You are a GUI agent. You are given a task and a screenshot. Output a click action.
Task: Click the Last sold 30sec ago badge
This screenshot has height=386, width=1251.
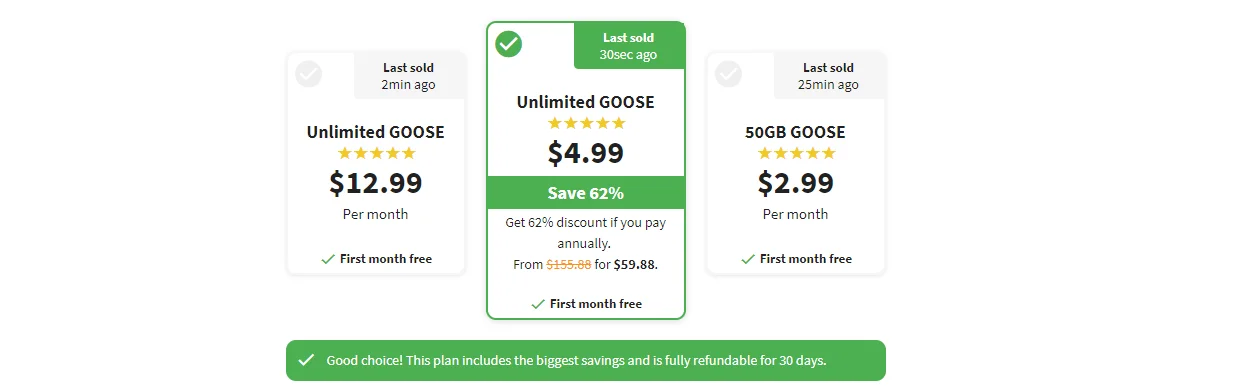tap(629, 46)
